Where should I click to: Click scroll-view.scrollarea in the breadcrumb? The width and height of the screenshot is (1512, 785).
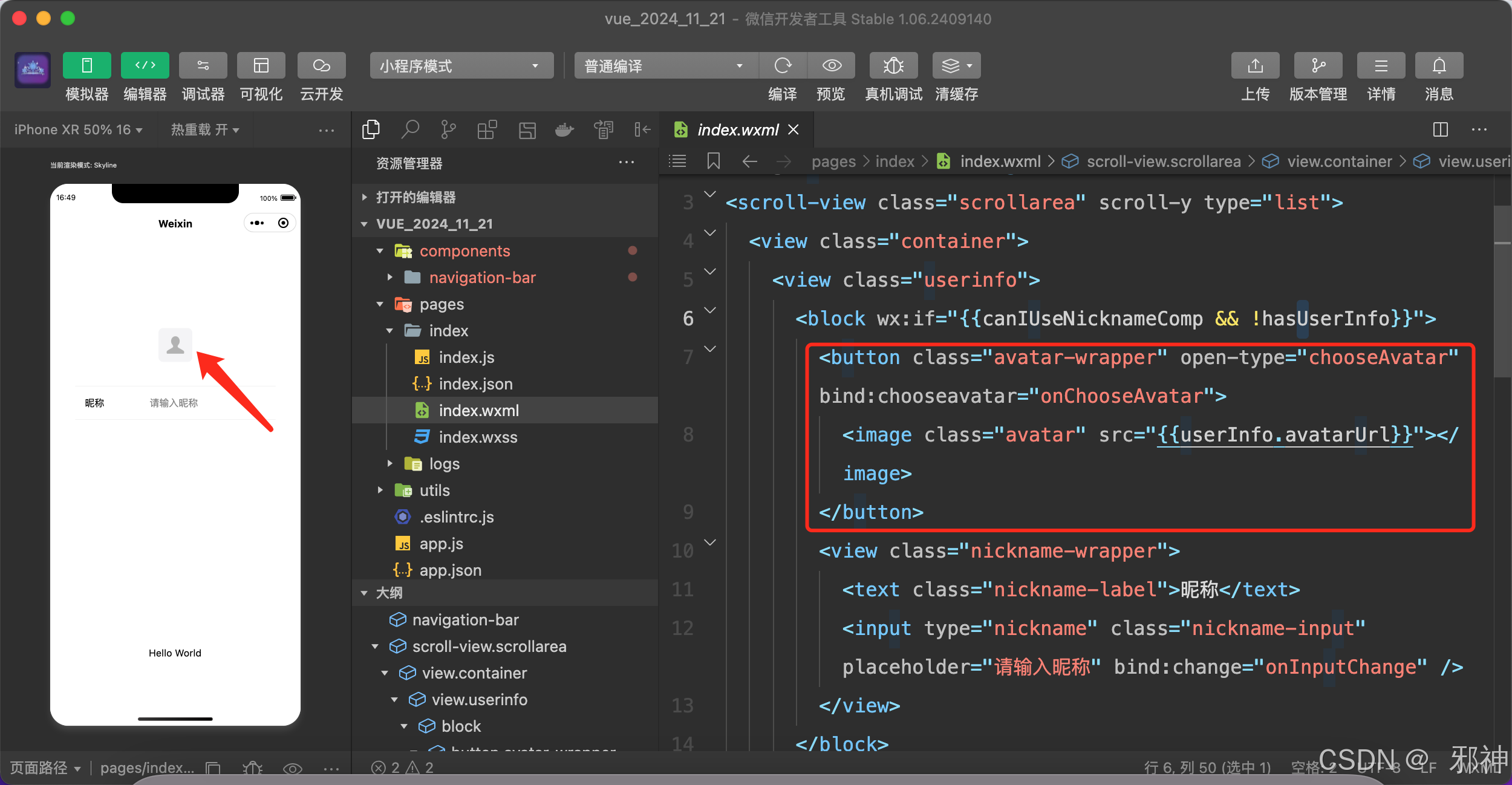coord(1162,161)
